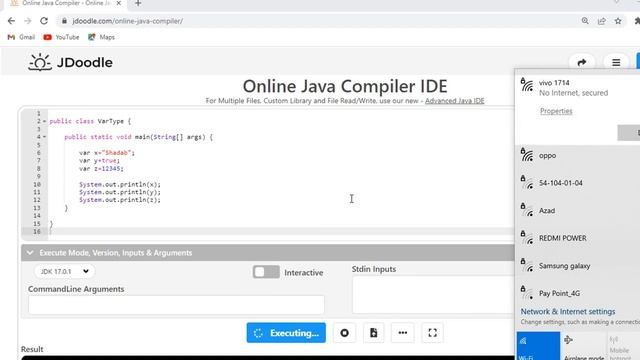Image resolution: width=640 pixels, height=360 pixels.
Task: Open Network & Internet settings
Action: click(x=568, y=311)
